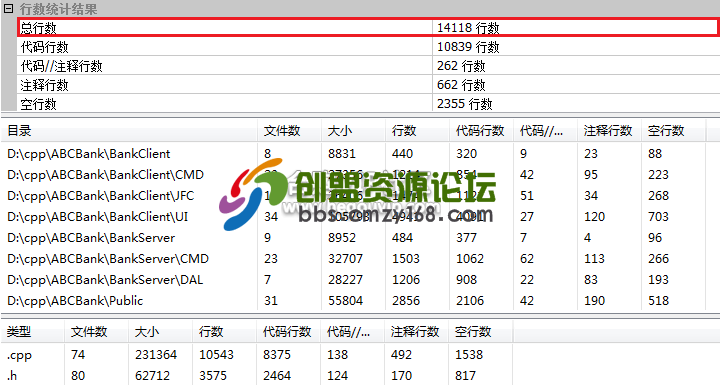This screenshot has width=722, height=389.
Task: Click the value 262 行数
Action: click(461, 66)
